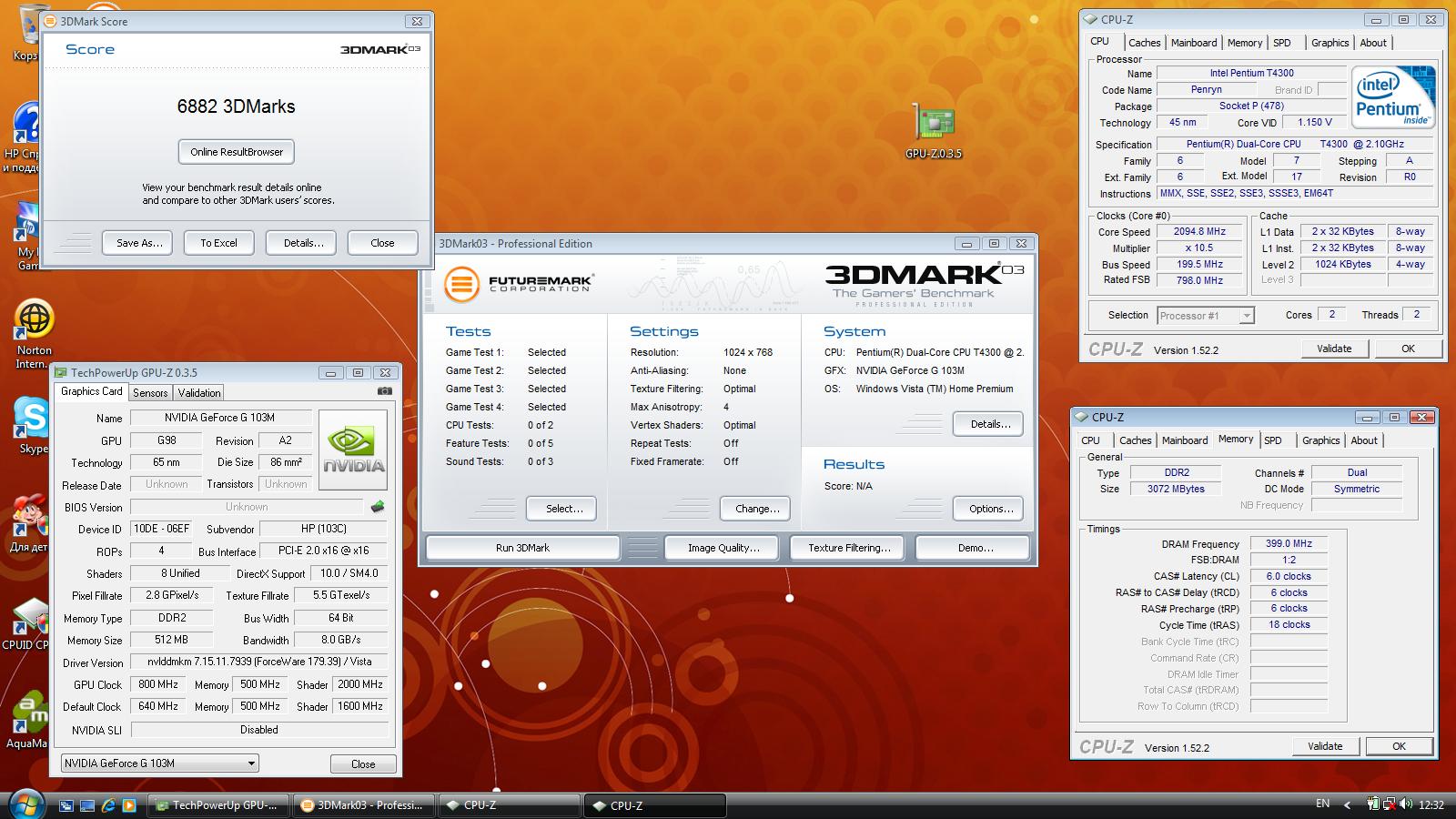Click the GPU-Z window title bar icon
The image size is (1456, 819).
[x=61, y=372]
